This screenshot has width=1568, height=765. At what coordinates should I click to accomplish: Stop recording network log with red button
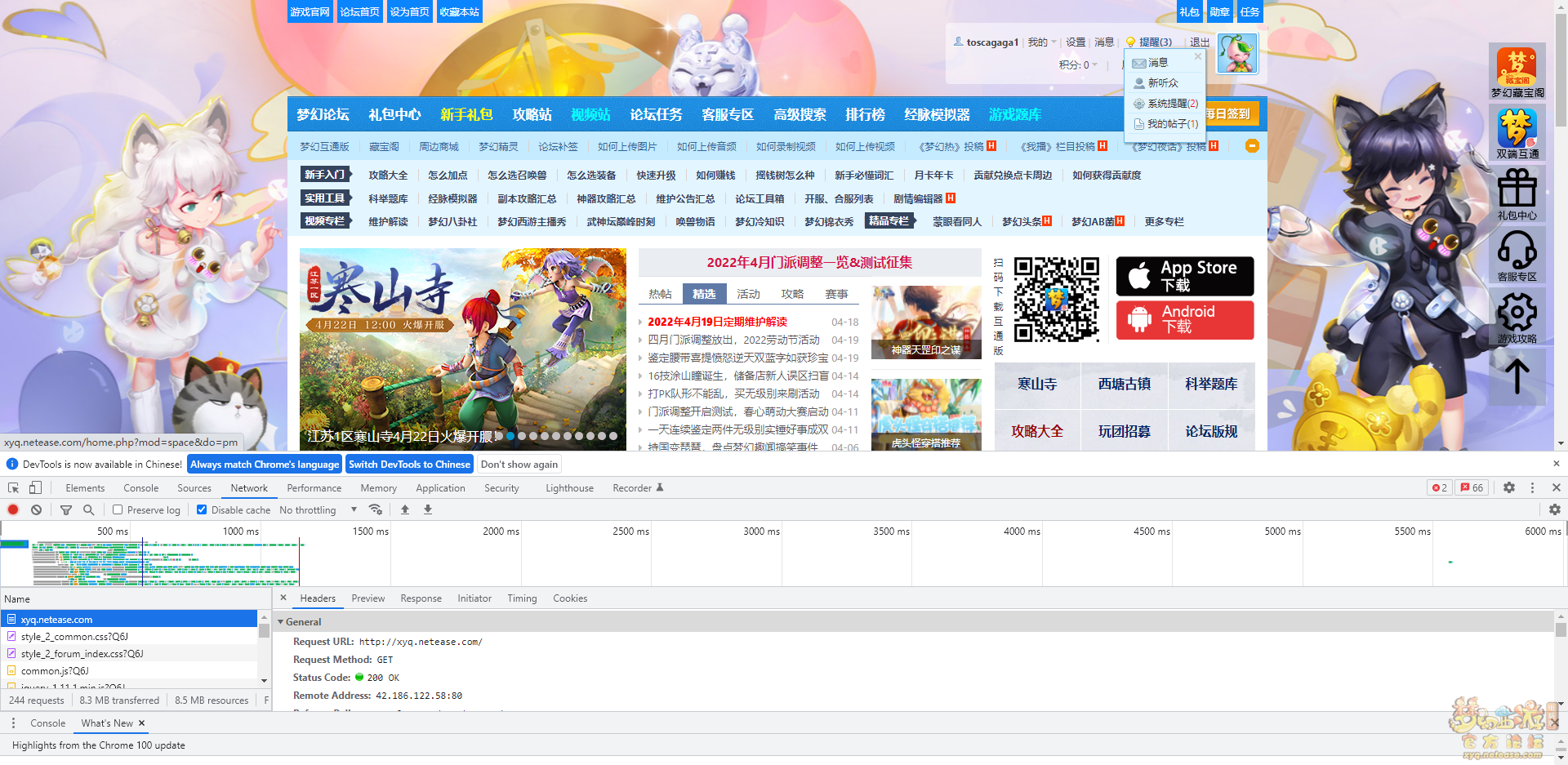[x=13, y=509]
